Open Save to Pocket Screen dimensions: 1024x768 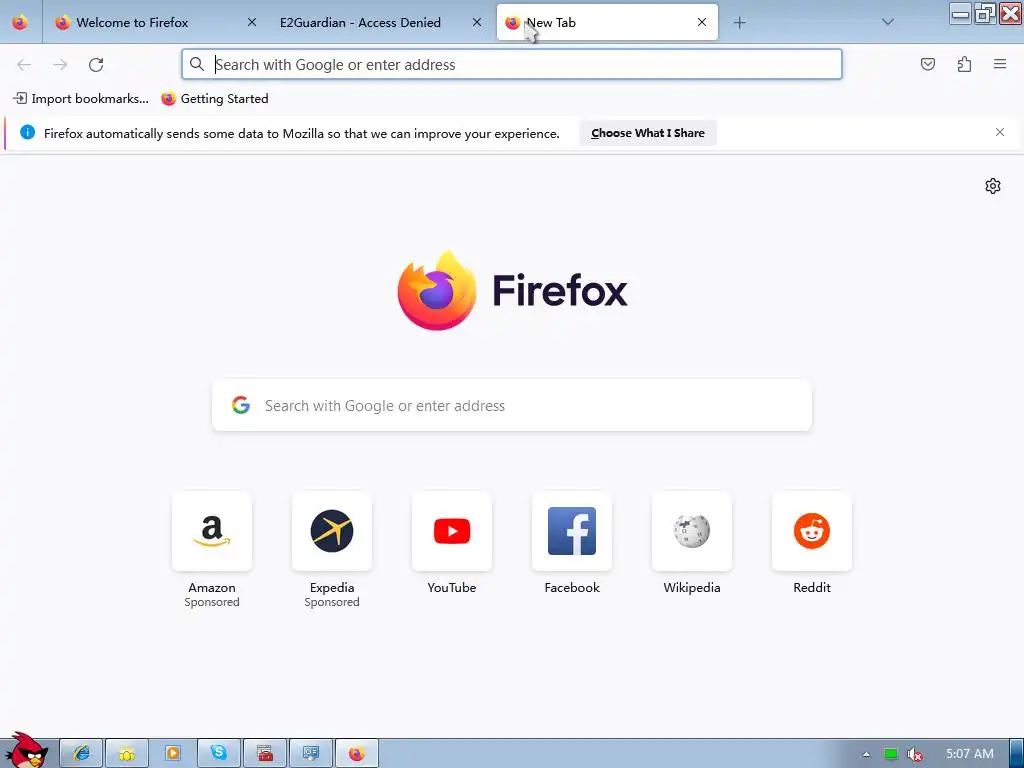928,64
